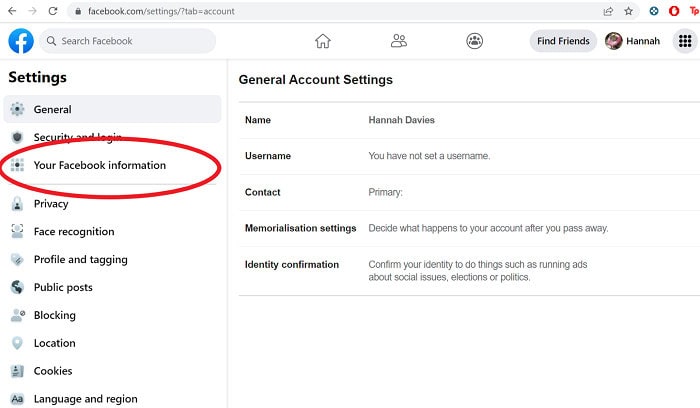Click the share page icon in the address bar

608,11
